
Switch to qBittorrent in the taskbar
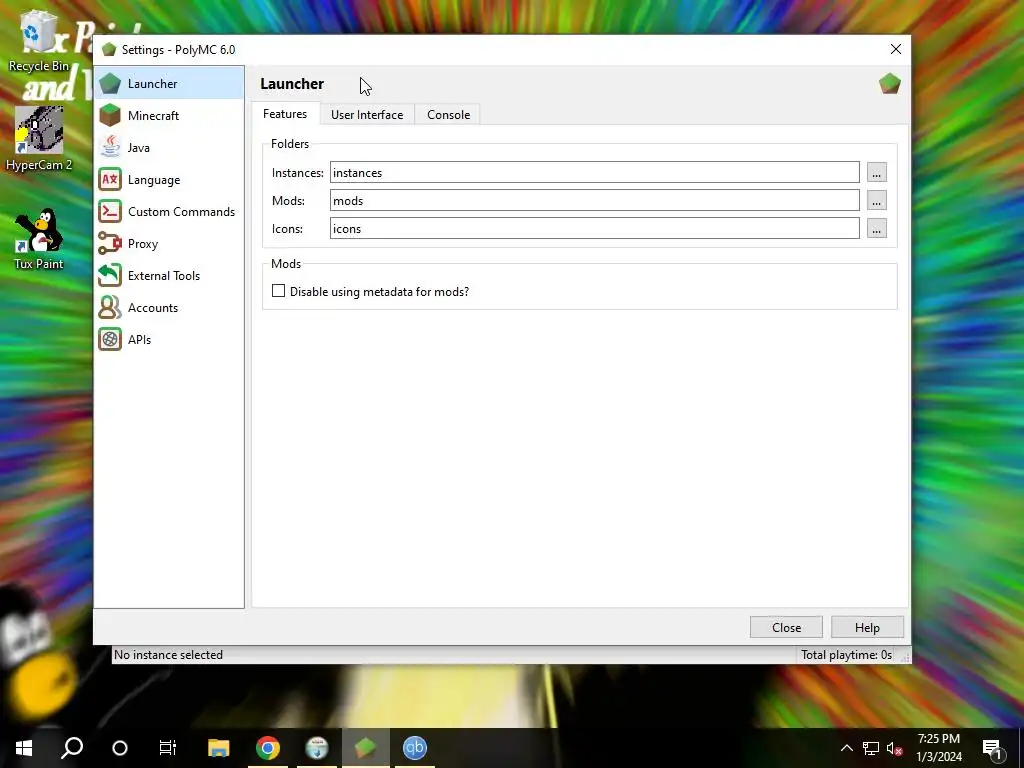click(x=415, y=748)
